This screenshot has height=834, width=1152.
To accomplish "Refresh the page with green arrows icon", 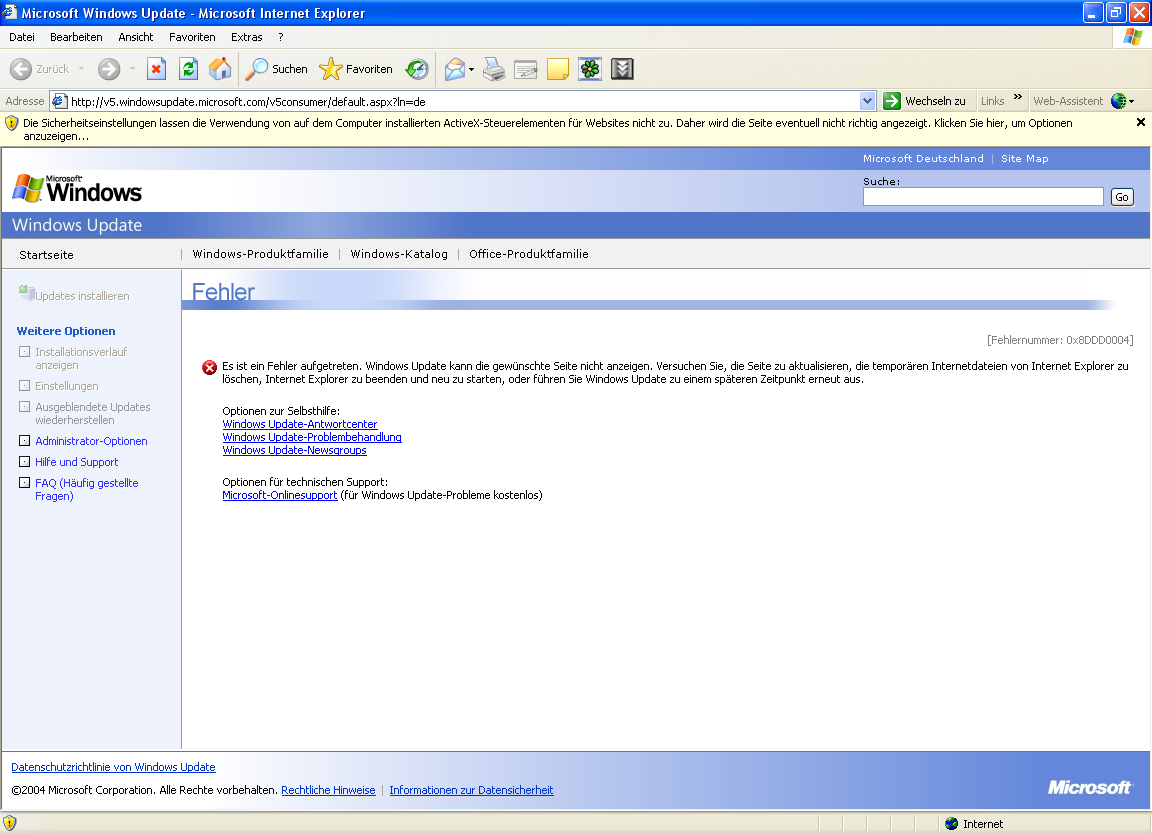I will pos(189,69).
